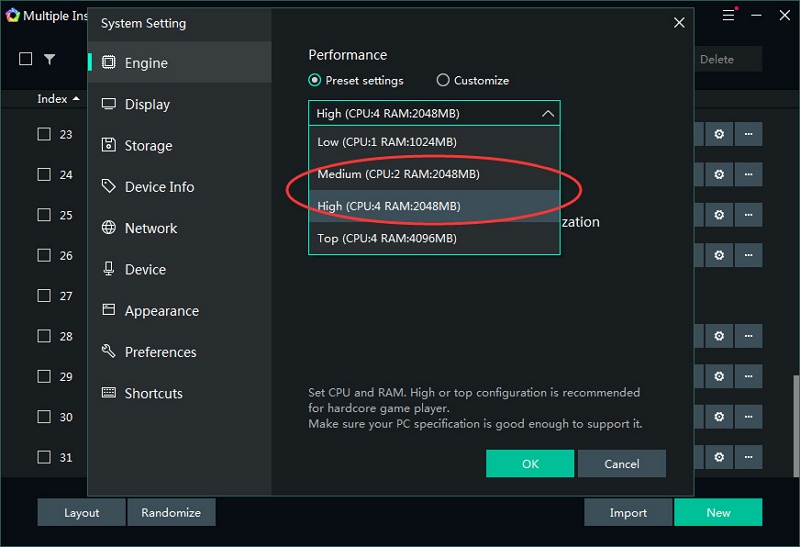Open more options for instance 29
This screenshot has height=547, width=800.
pos(748,377)
